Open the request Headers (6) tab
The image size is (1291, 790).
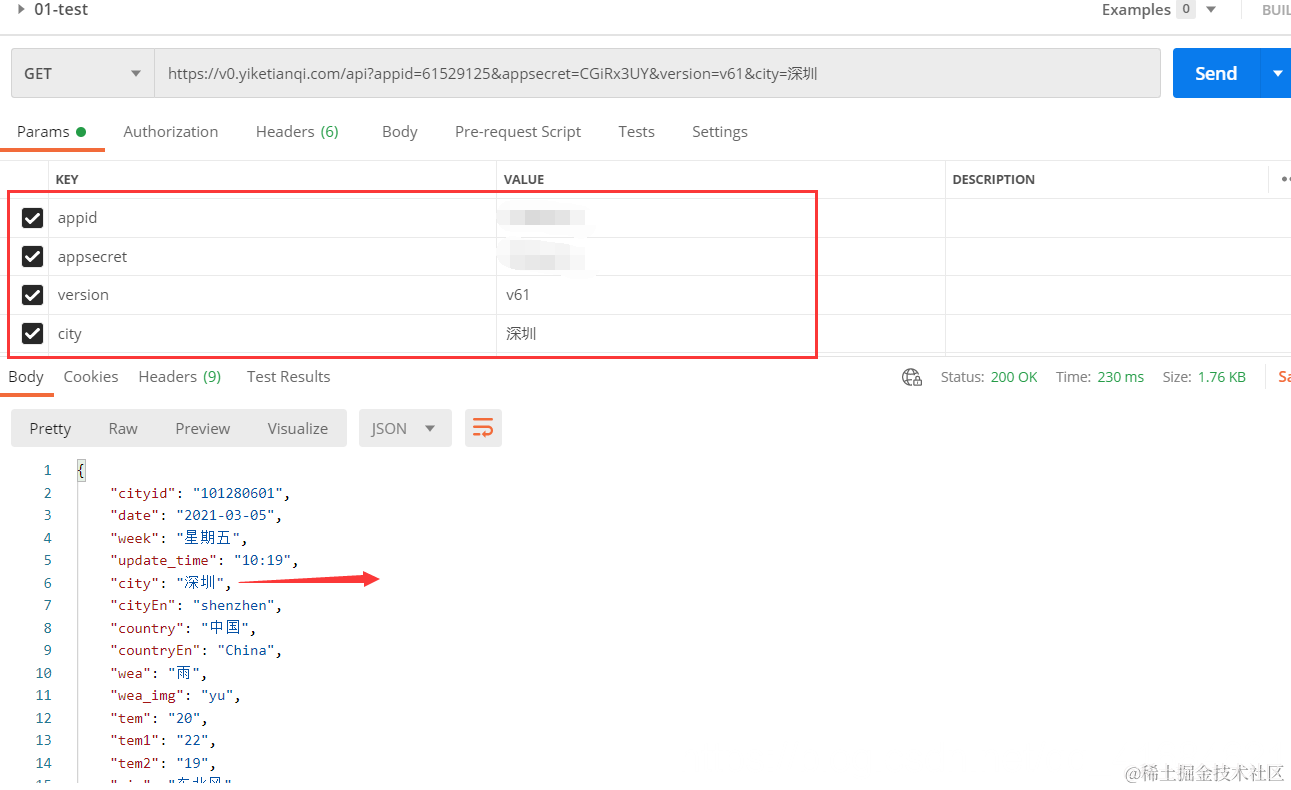(x=297, y=131)
